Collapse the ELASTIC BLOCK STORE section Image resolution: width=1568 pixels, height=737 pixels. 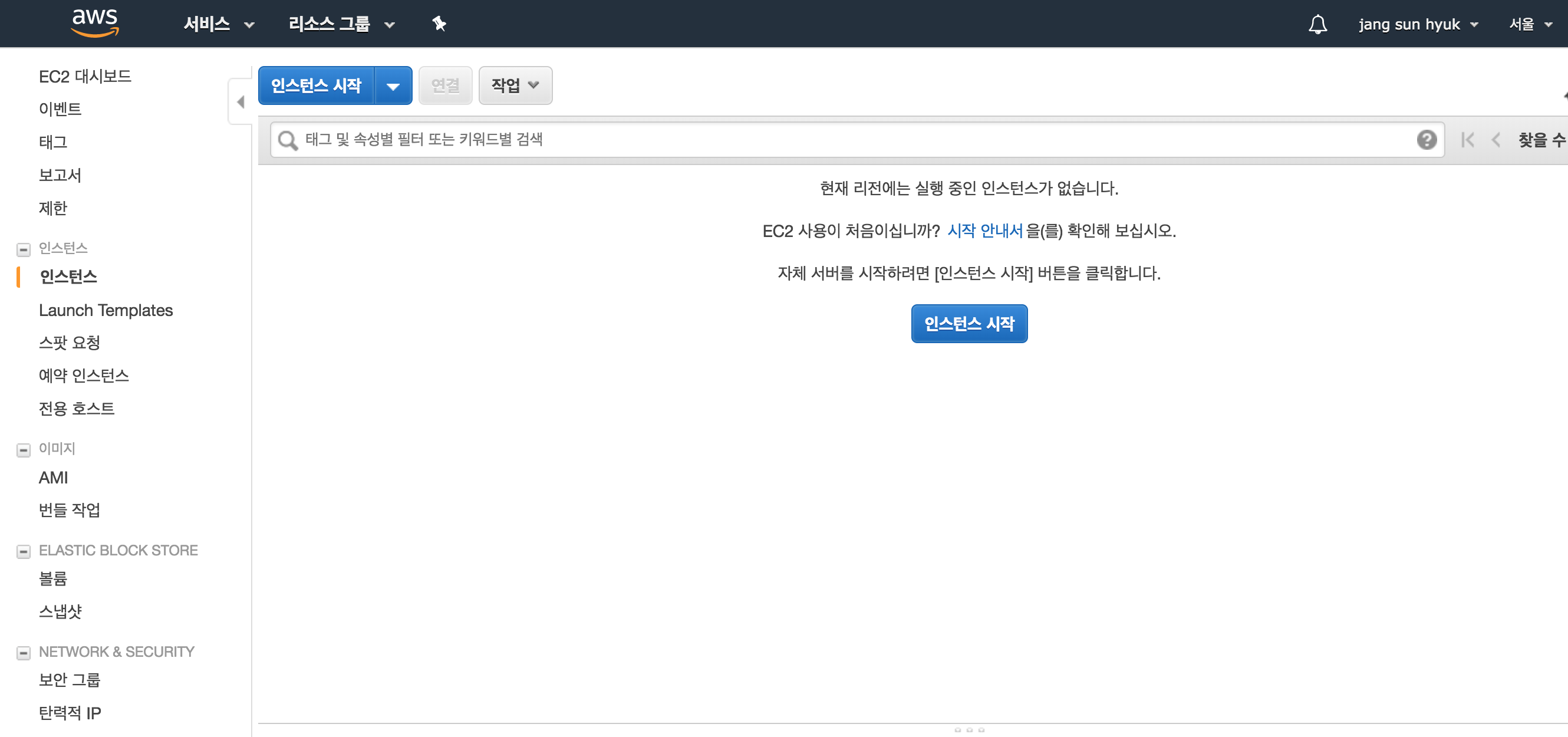[24, 551]
